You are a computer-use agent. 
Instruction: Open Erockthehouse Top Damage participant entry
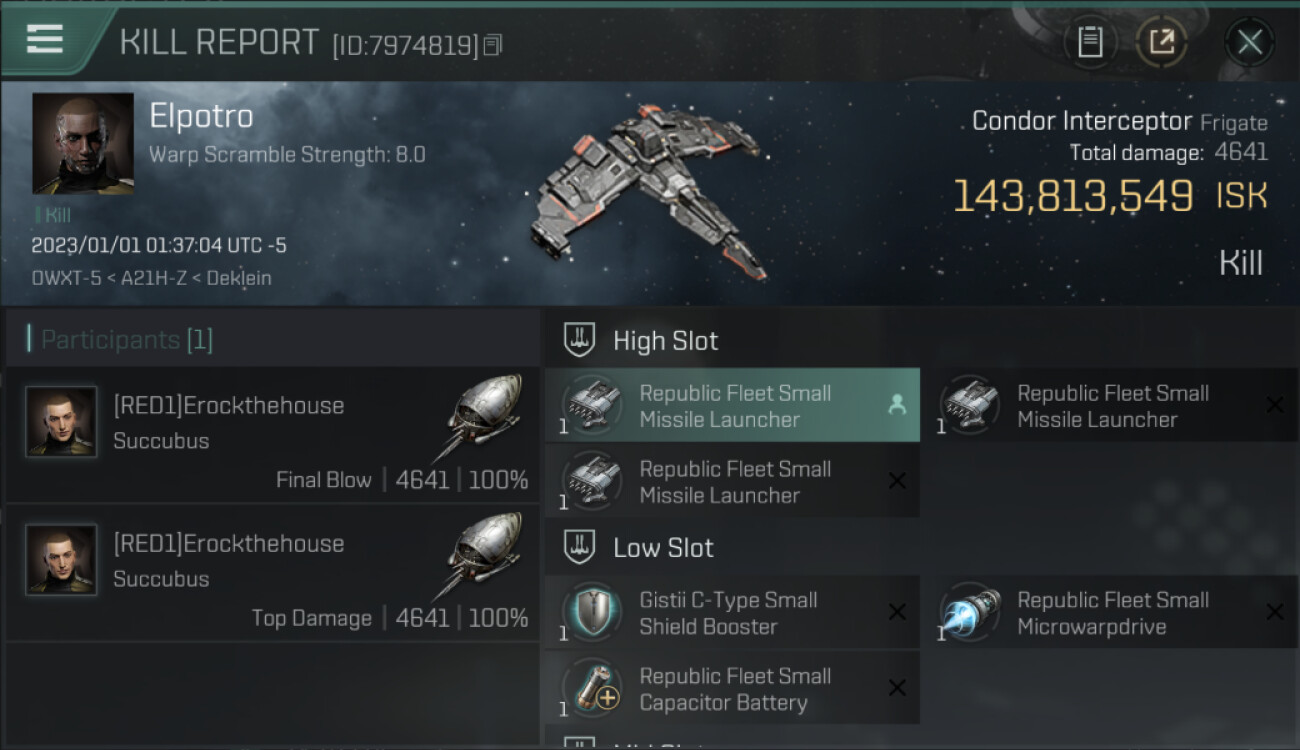(x=272, y=573)
